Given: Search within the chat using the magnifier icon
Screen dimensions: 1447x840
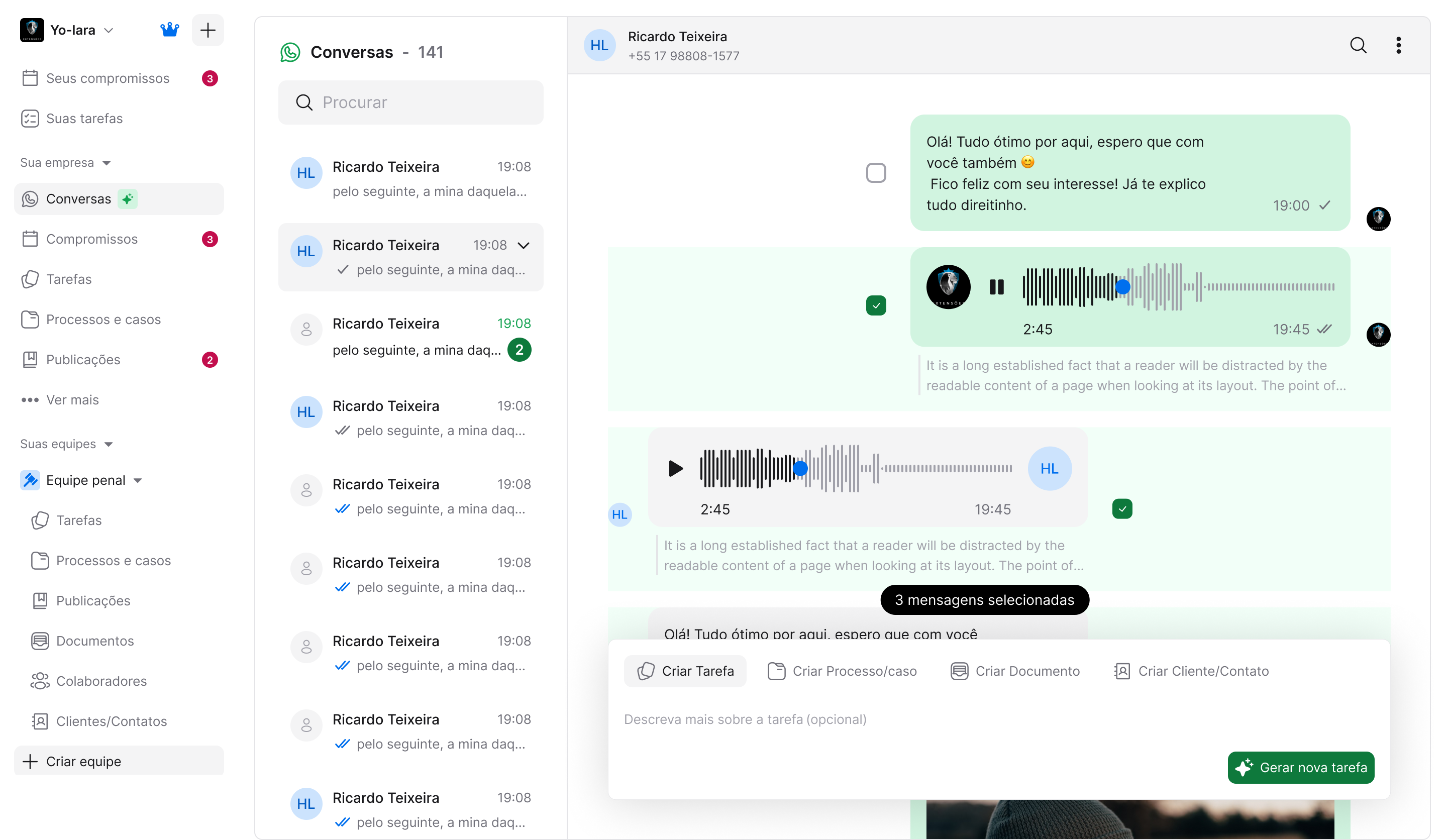Looking at the screenshot, I should tap(1358, 45).
